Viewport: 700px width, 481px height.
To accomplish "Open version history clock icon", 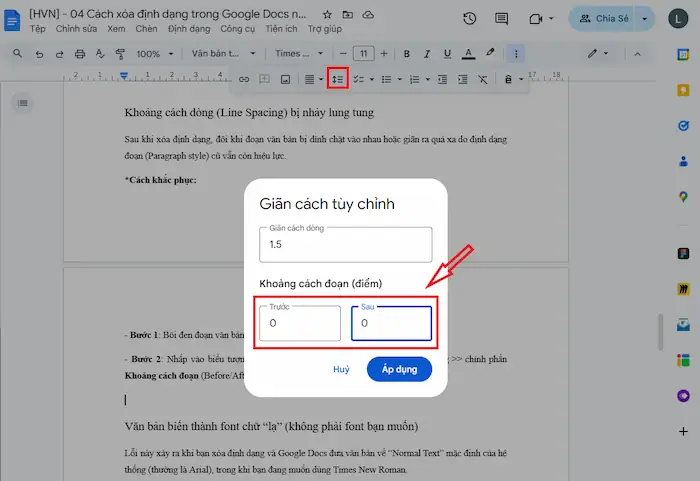I will (471, 19).
